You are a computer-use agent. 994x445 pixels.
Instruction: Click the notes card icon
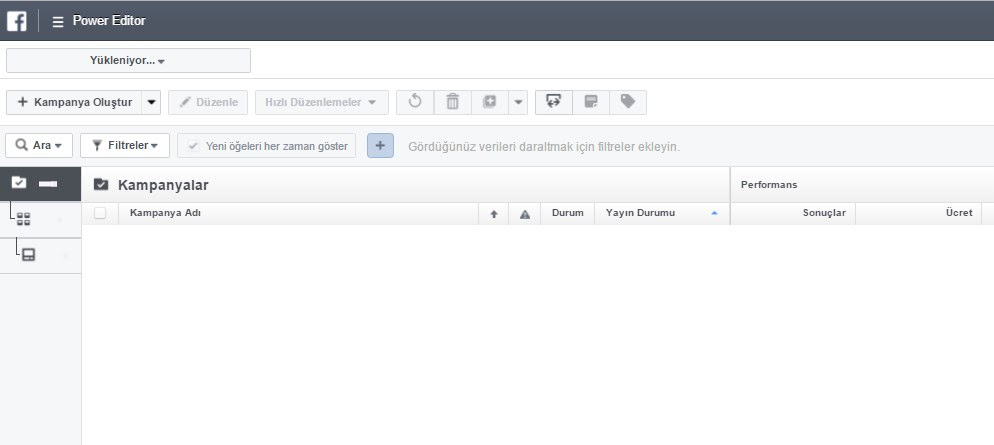tap(591, 102)
